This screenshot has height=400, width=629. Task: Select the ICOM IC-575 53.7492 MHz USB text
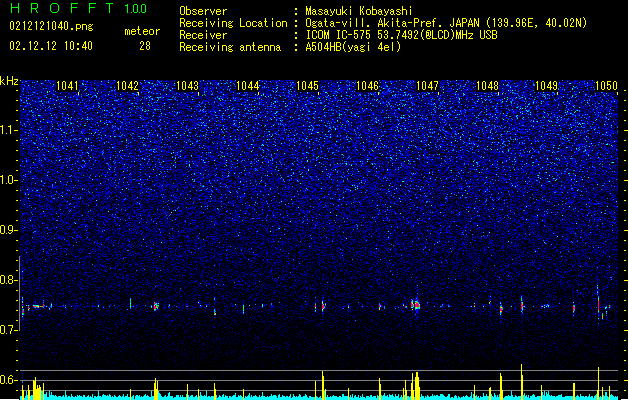401,35
